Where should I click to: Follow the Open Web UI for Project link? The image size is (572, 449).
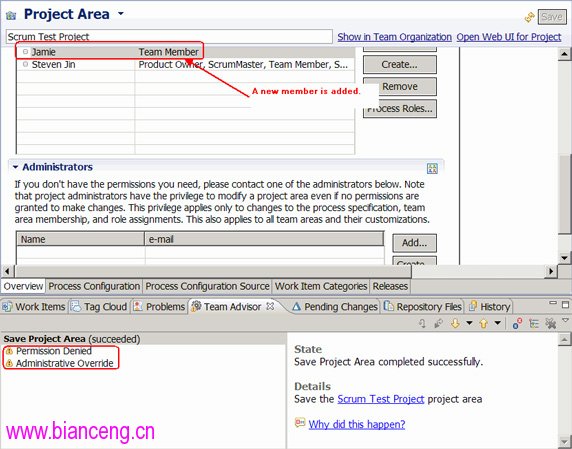tap(509, 37)
